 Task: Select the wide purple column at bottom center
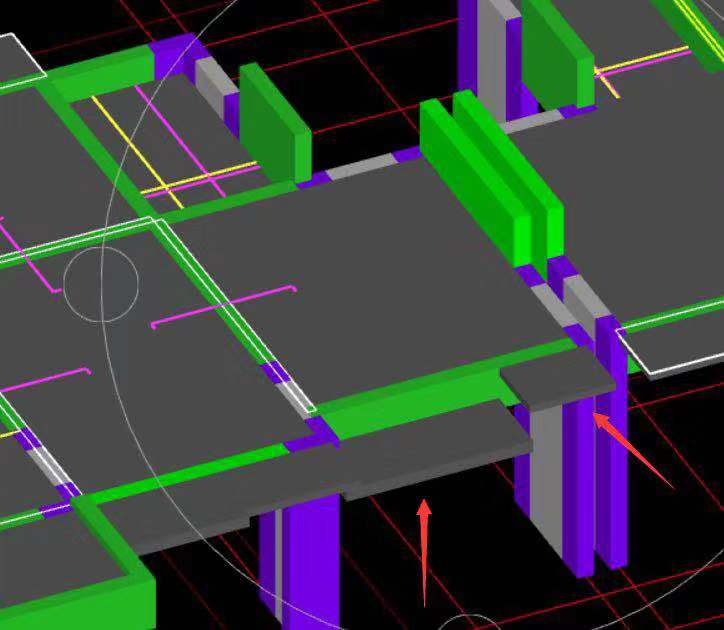[x=311, y=561]
